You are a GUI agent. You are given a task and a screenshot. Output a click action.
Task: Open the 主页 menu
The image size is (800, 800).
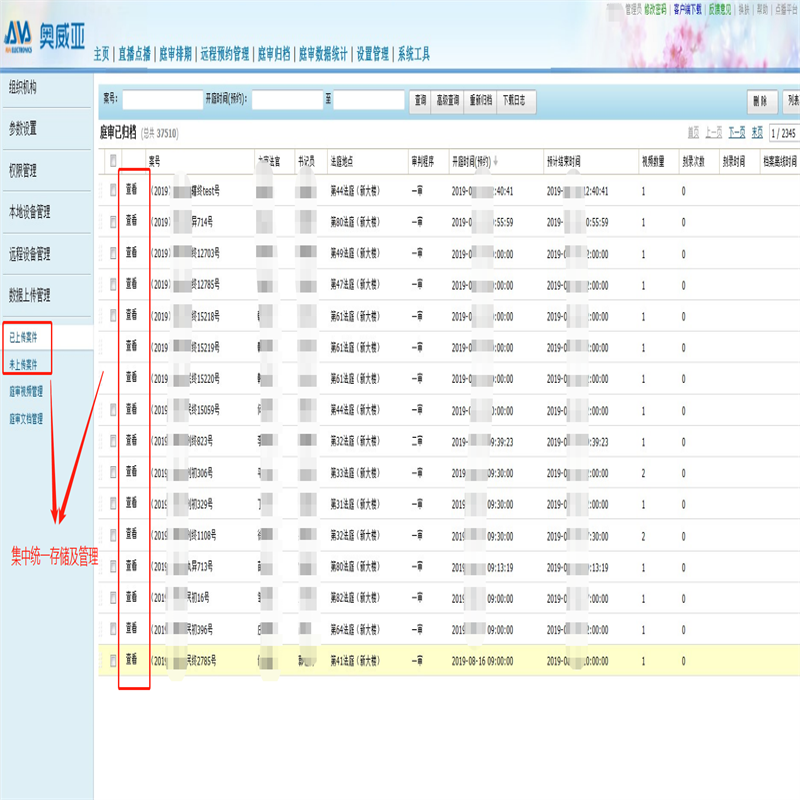101,54
